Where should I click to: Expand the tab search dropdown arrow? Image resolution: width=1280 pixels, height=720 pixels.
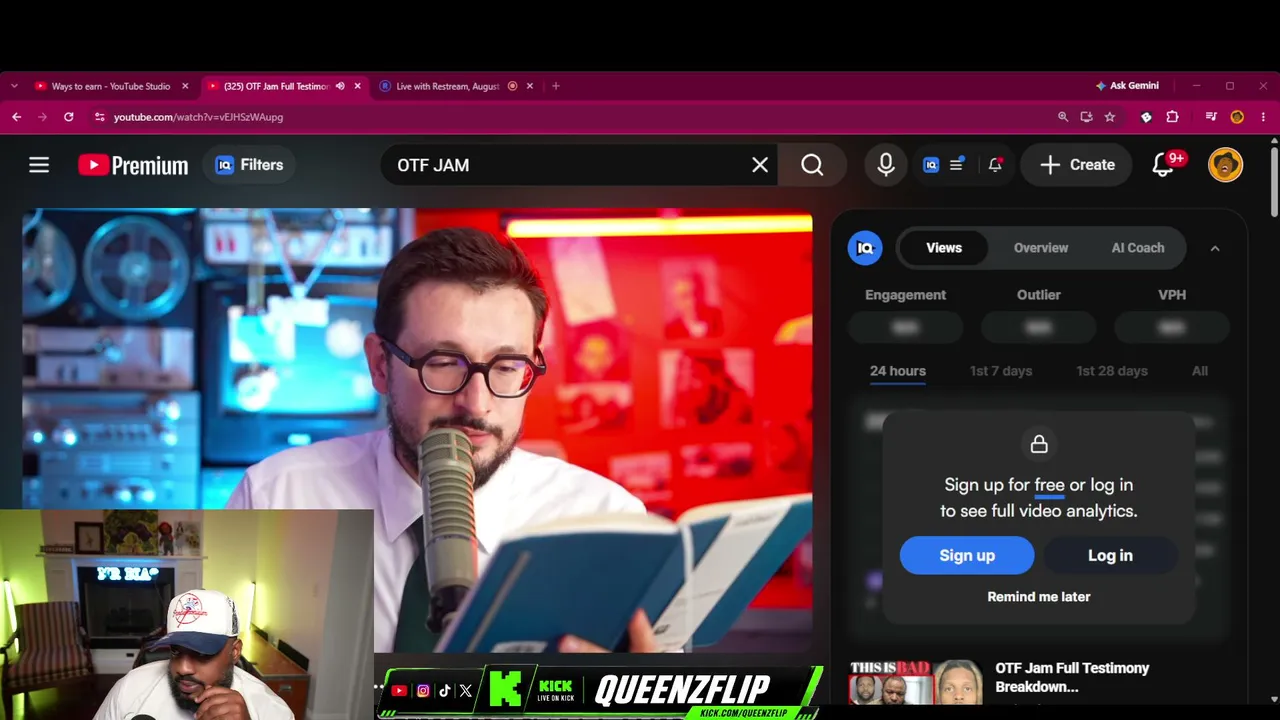click(14, 86)
